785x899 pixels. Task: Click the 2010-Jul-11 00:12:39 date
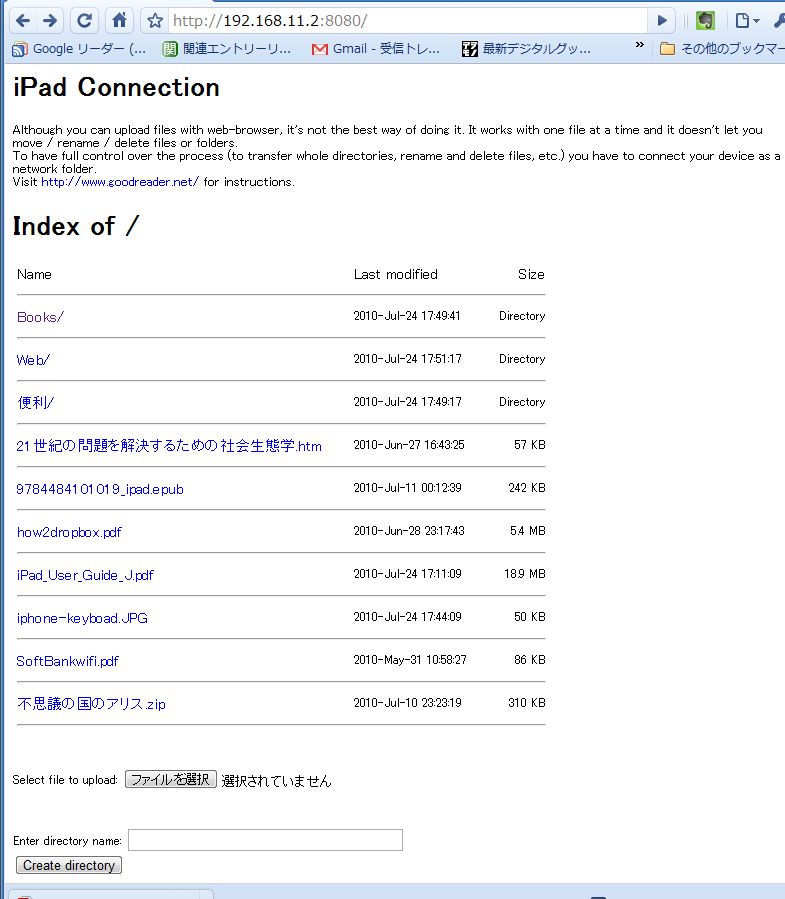[x=408, y=488]
